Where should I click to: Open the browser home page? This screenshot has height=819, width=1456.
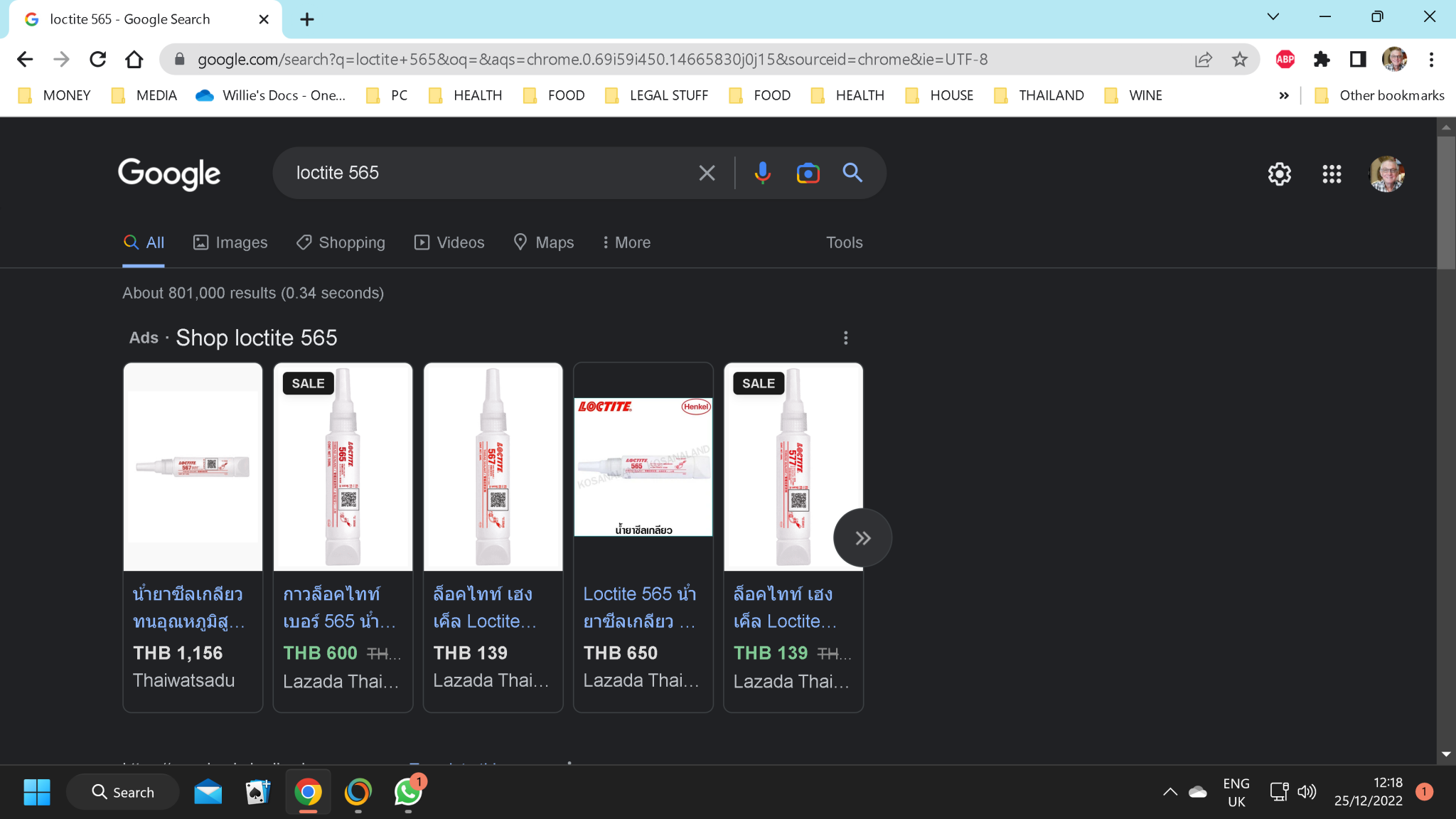[134, 60]
